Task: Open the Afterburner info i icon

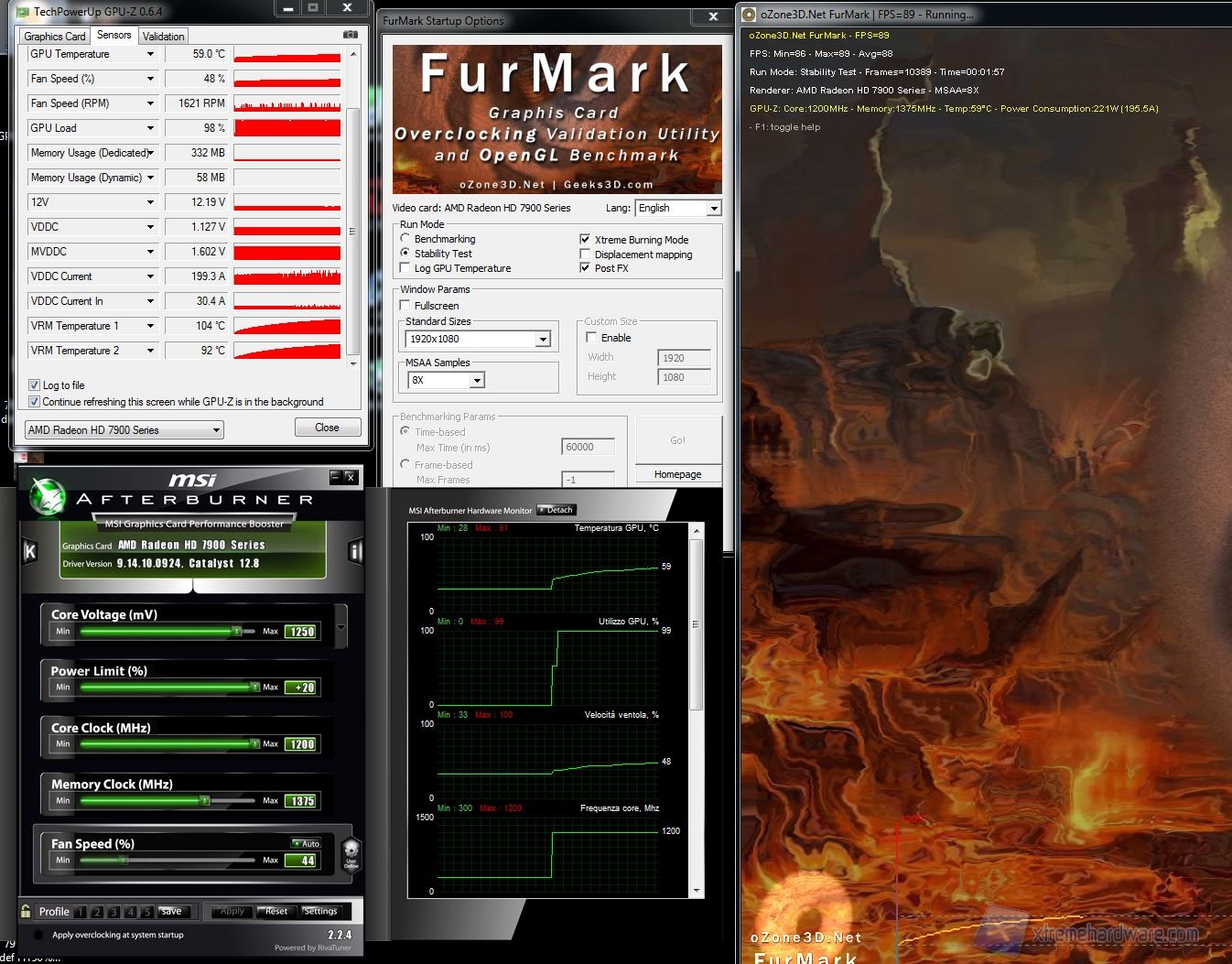Action: point(355,550)
